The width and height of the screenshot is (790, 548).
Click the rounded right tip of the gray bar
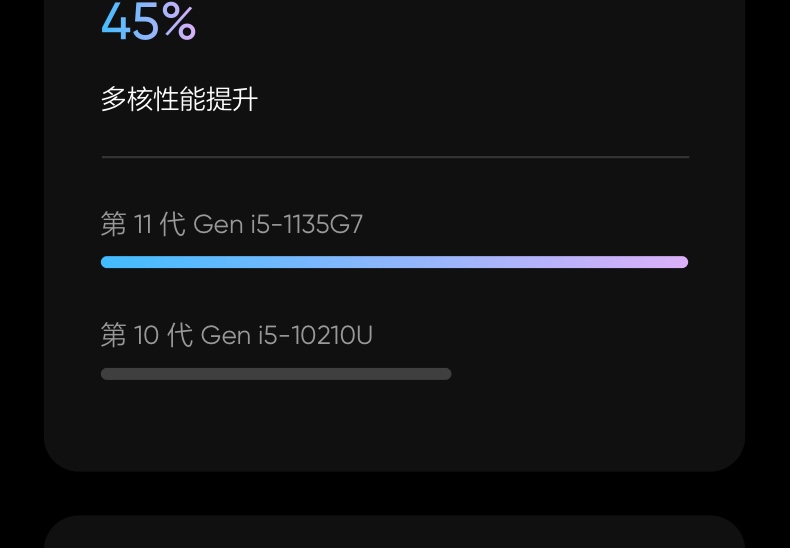pos(446,374)
